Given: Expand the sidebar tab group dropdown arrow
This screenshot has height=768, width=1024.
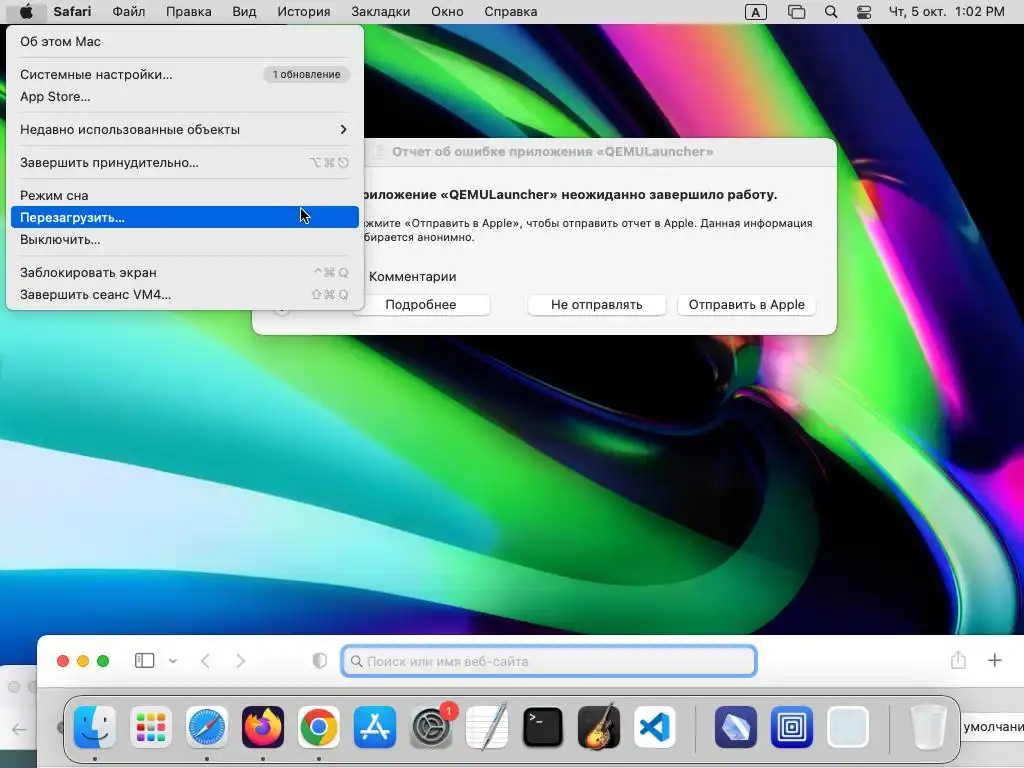Looking at the screenshot, I should [172, 661].
